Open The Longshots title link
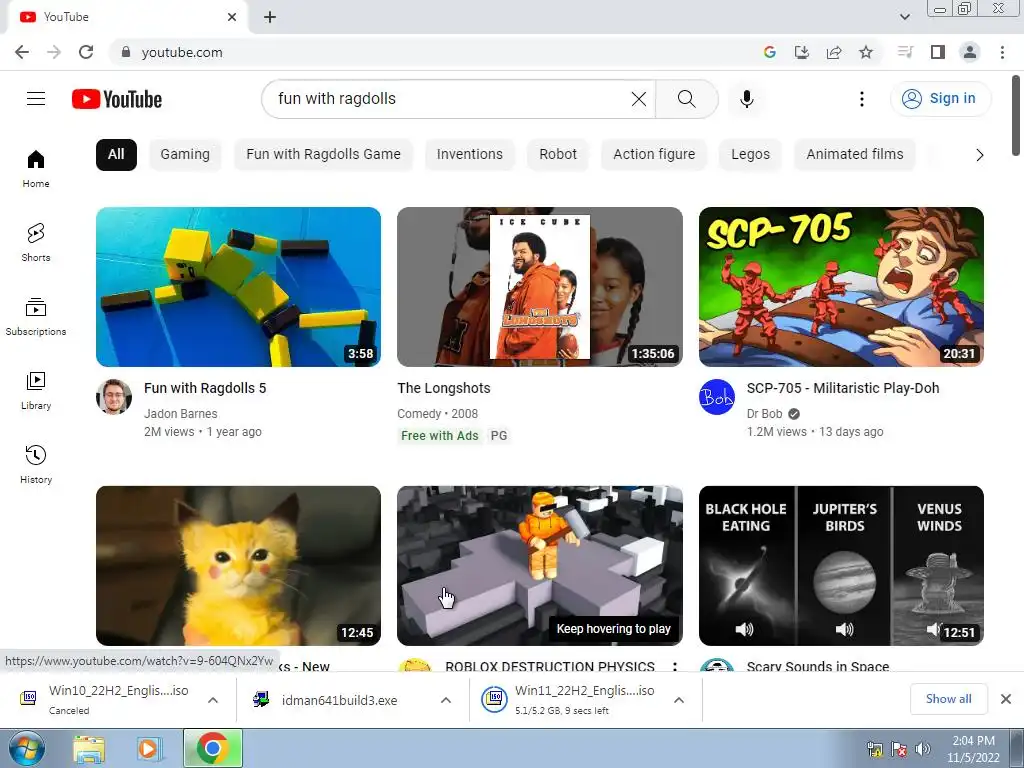This screenshot has width=1024, height=768. coord(444,388)
